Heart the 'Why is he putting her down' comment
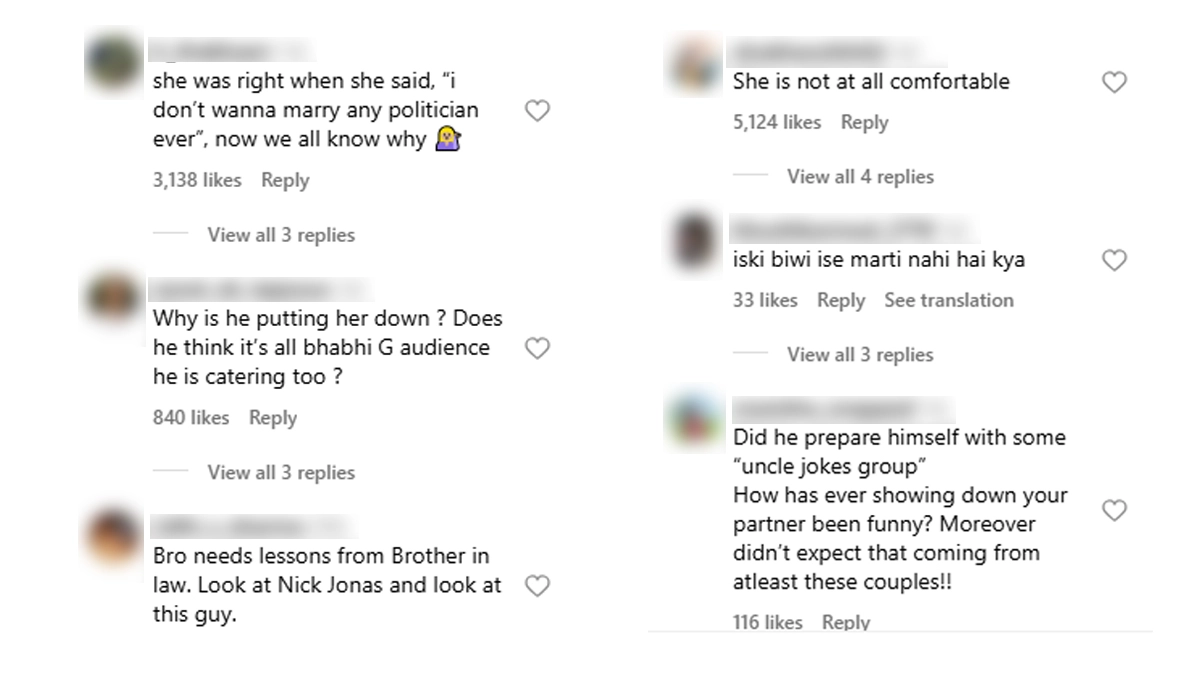The width and height of the screenshot is (1200, 675). click(x=537, y=348)
